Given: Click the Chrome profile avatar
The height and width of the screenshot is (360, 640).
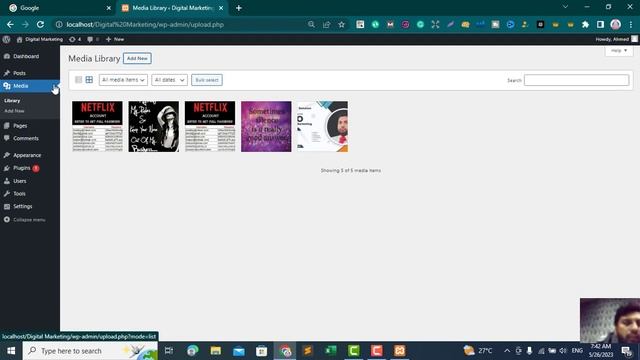Looking at the screenshot, I should pos(616,24).
